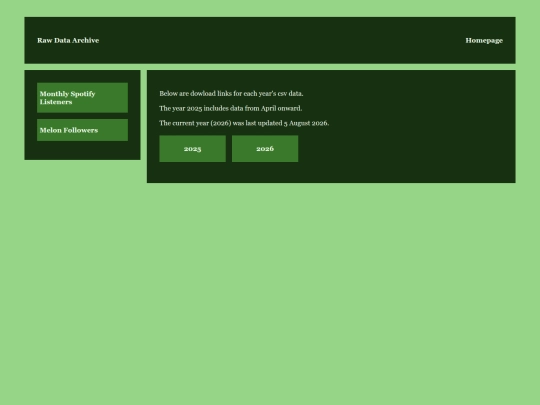Image resolution: width=540 pixels, height=405 pixels.
Task: Select Melon Followers in sidebar
Action: 82,130
